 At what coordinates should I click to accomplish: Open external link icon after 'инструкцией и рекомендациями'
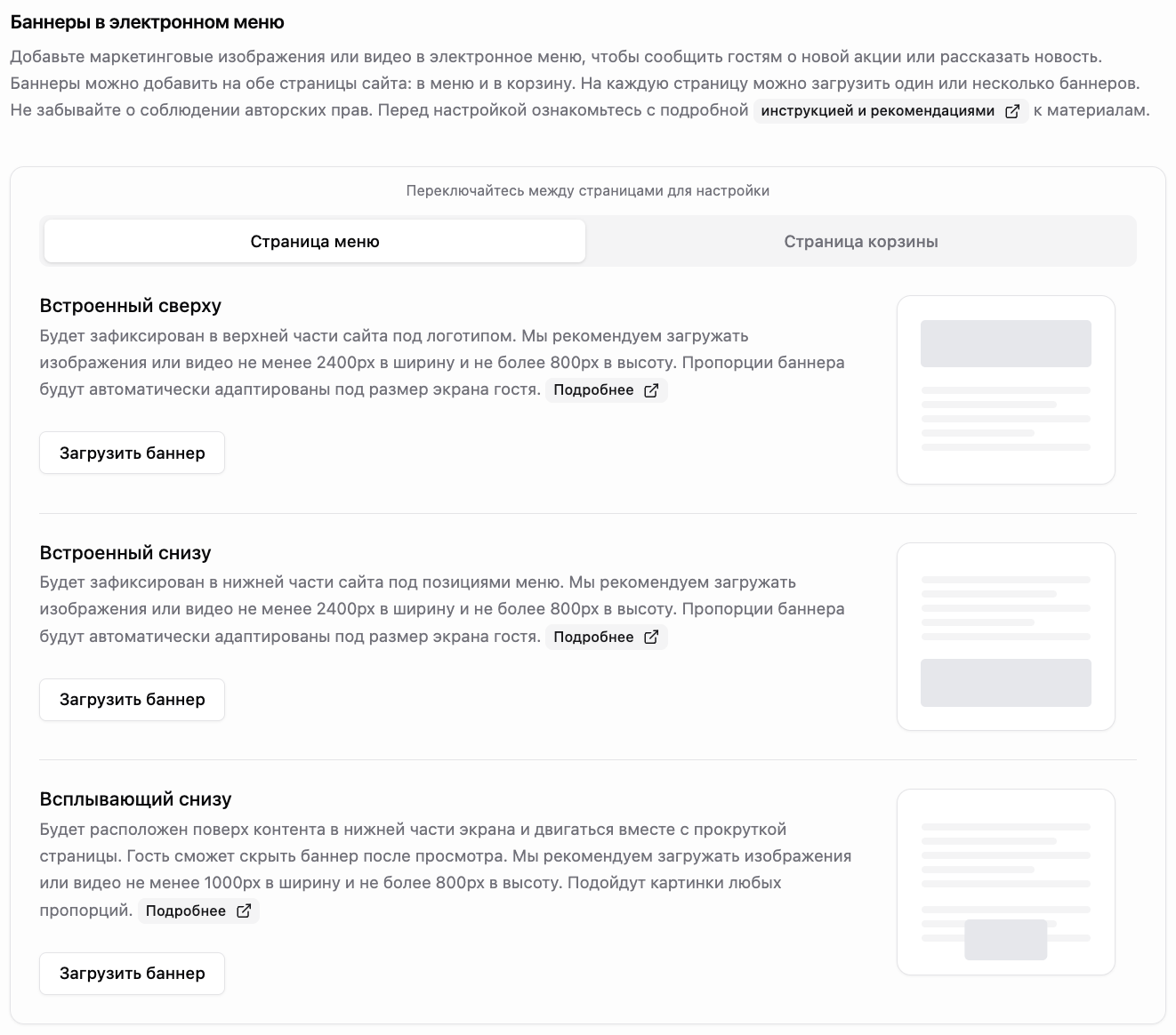point(1011,111)
